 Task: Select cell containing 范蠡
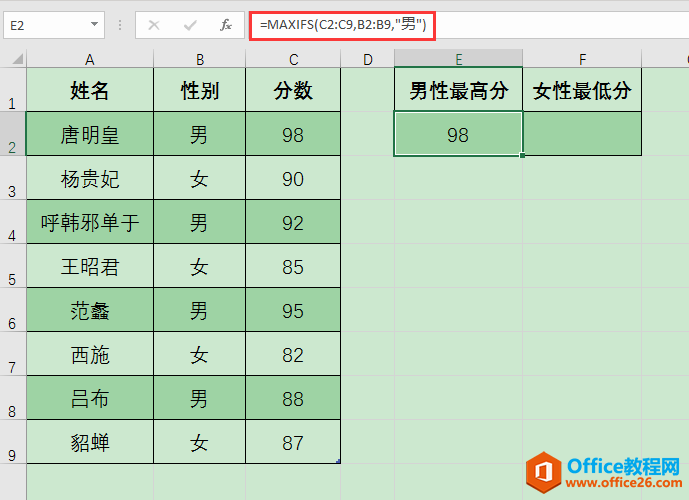click(x=90, y=310)
